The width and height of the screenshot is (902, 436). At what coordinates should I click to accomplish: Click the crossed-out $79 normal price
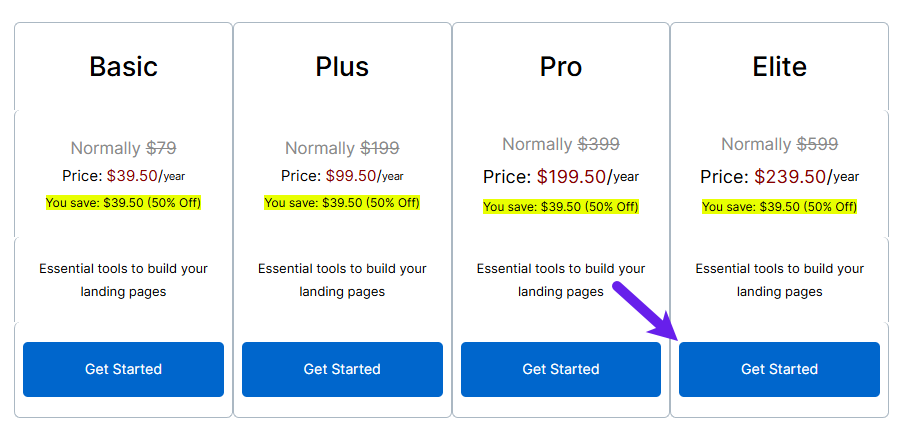click(x=161, y=148)
